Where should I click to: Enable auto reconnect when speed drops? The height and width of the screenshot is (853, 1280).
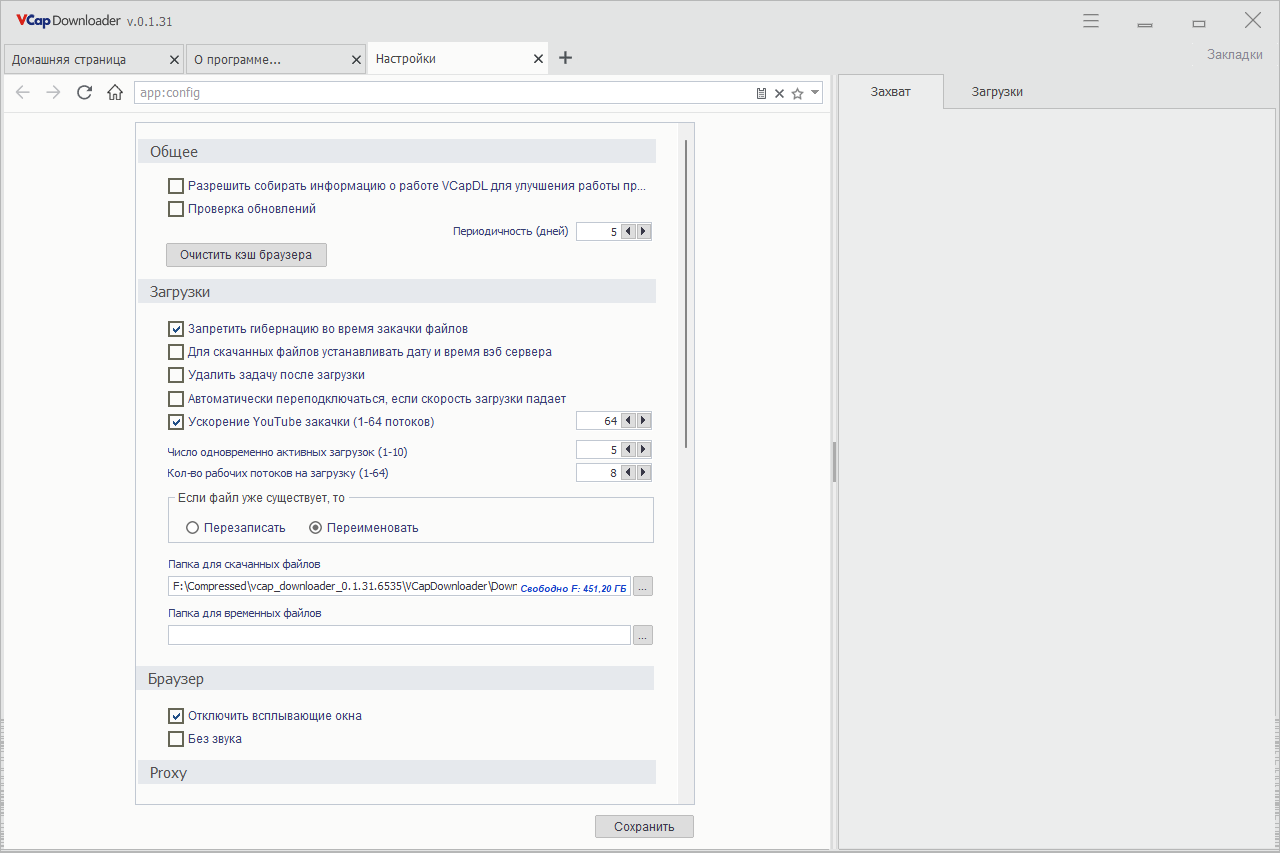[176, 399]
